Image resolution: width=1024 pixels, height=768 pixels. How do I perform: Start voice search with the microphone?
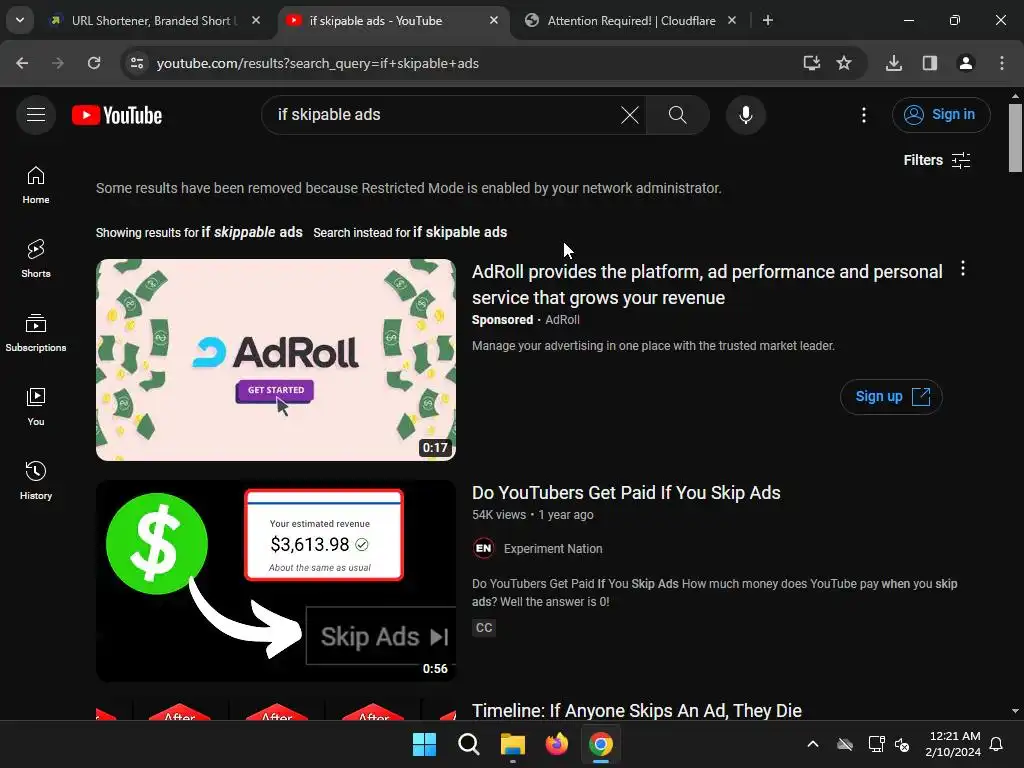click(745, 115)
